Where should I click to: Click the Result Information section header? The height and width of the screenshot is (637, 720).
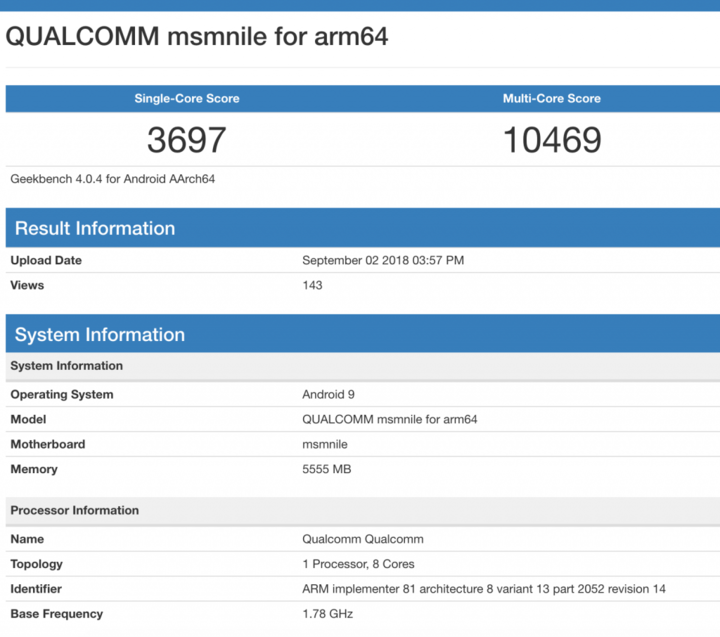coord(363,228)
